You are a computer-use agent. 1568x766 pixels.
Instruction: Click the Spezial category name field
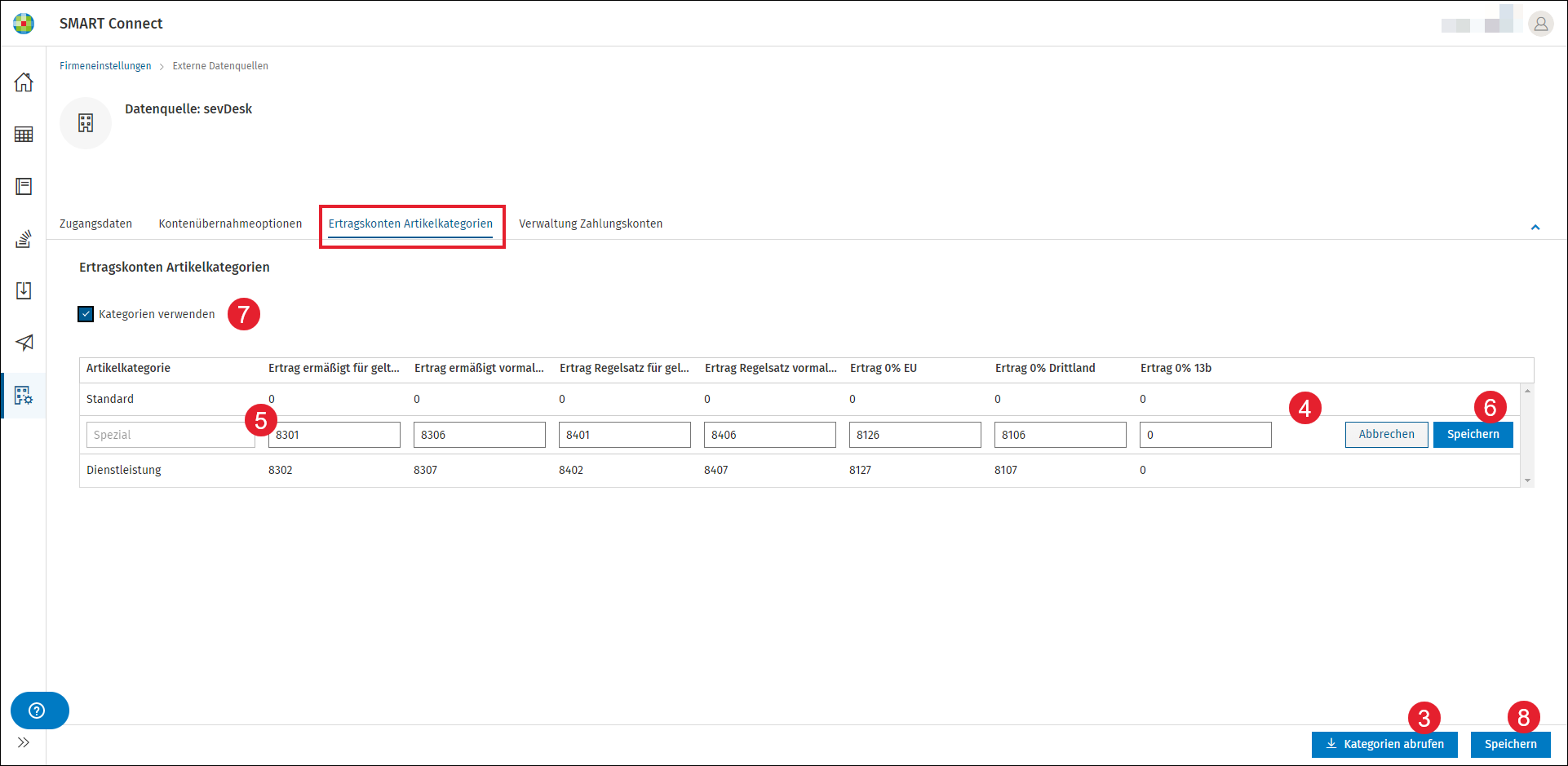[171, 435]
